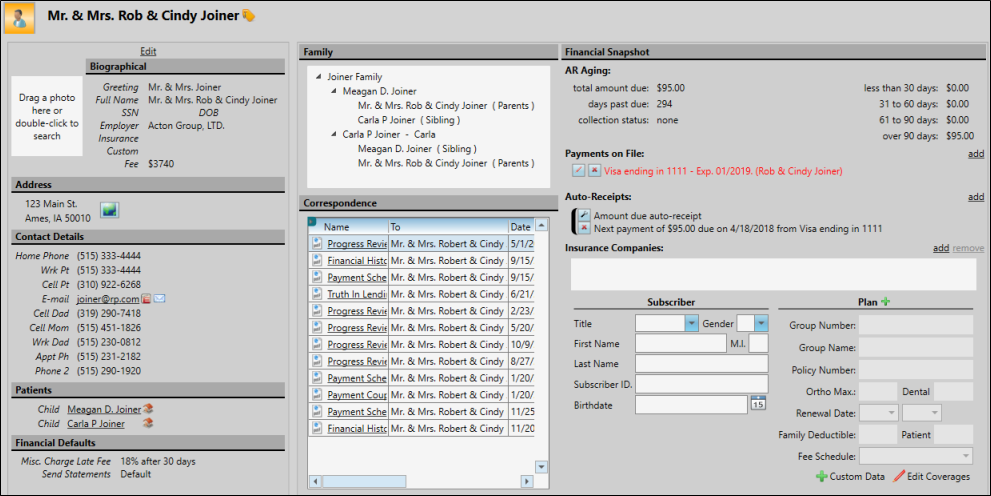This screenshot has width=991, height=496.
Task: Click the green plus icon next to Plan
Action: [886, 301]
